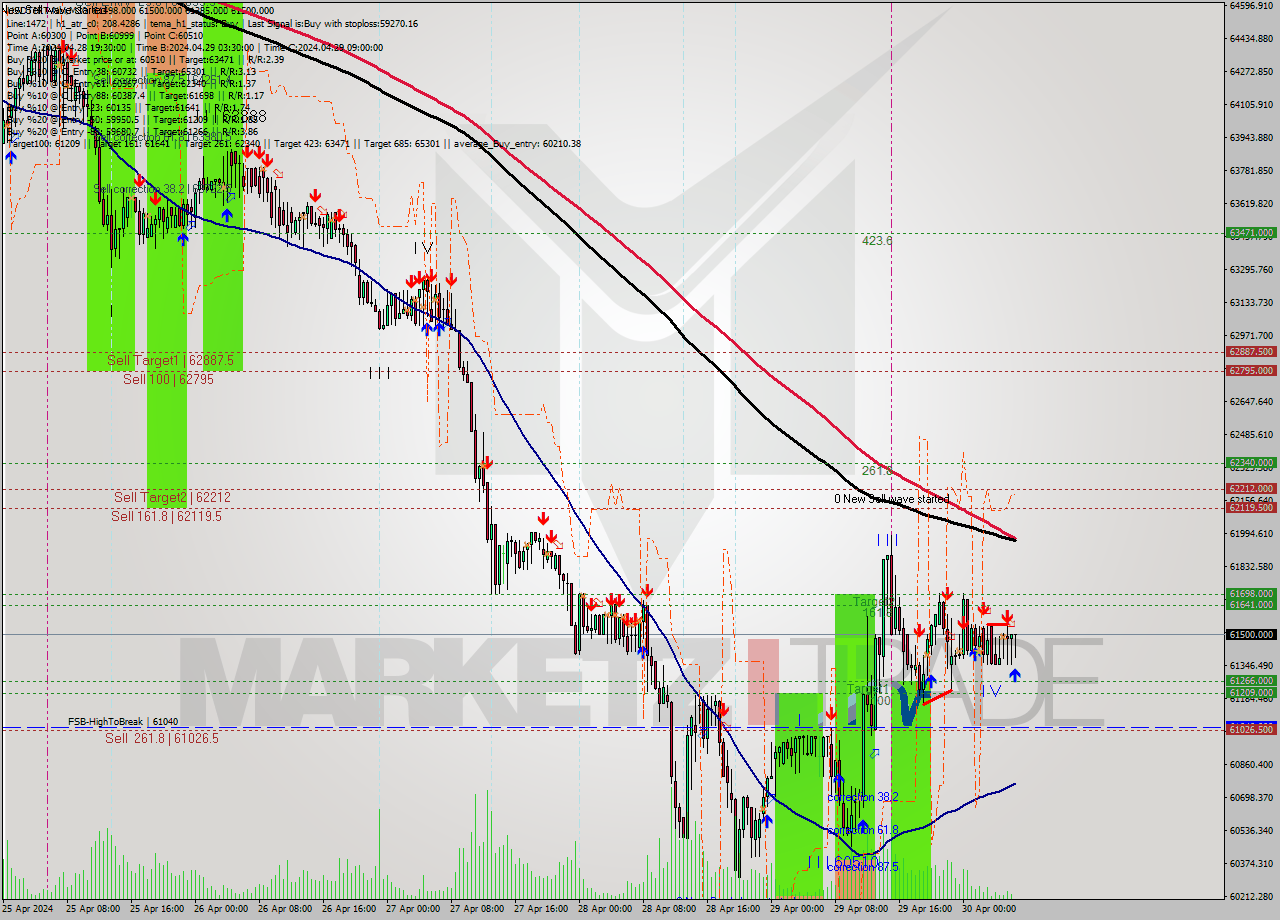Select the 30 Apr 00:00 time label
The image size is (1280, 920).
987,909
